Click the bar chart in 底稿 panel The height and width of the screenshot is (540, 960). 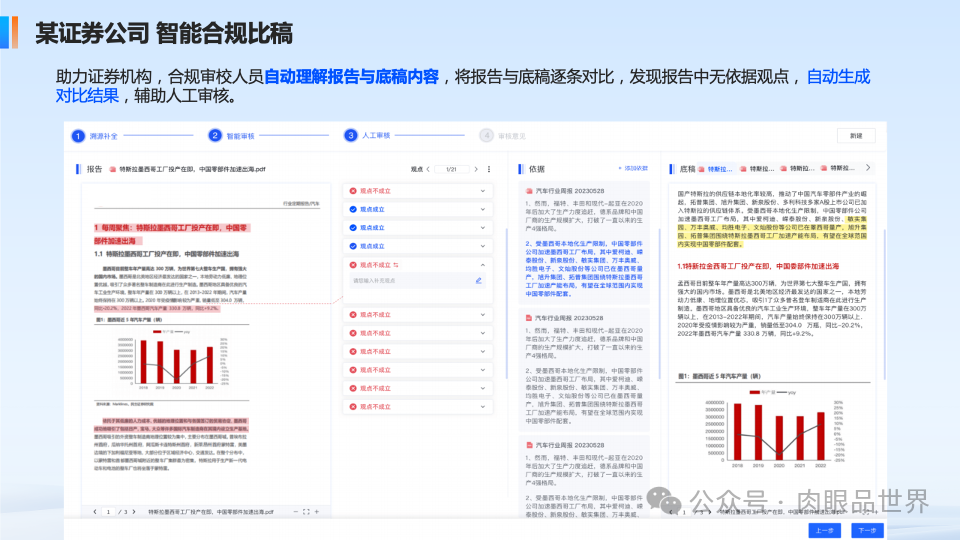777,427
